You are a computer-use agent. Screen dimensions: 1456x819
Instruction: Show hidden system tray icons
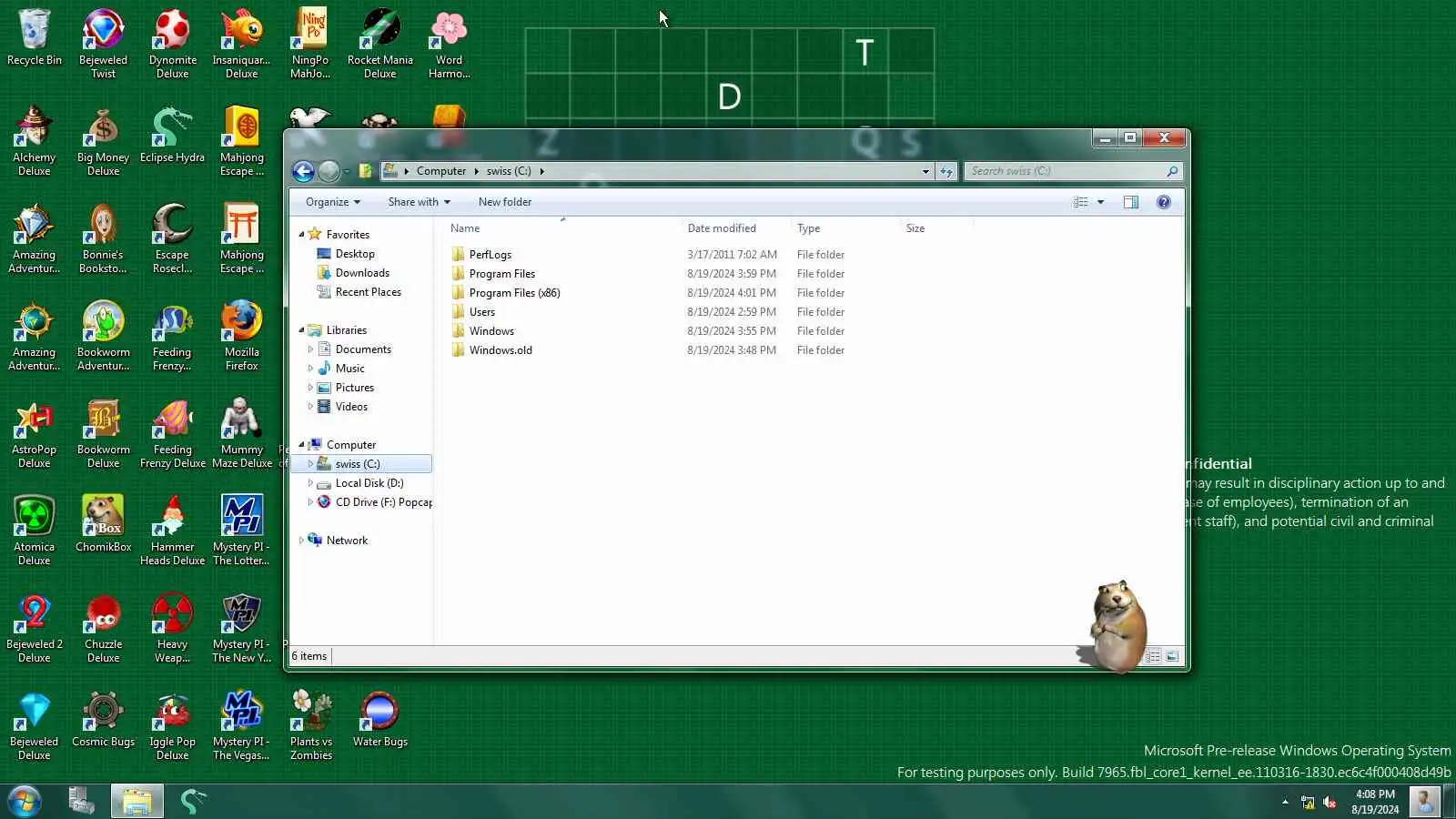[x=1285, y=802]
